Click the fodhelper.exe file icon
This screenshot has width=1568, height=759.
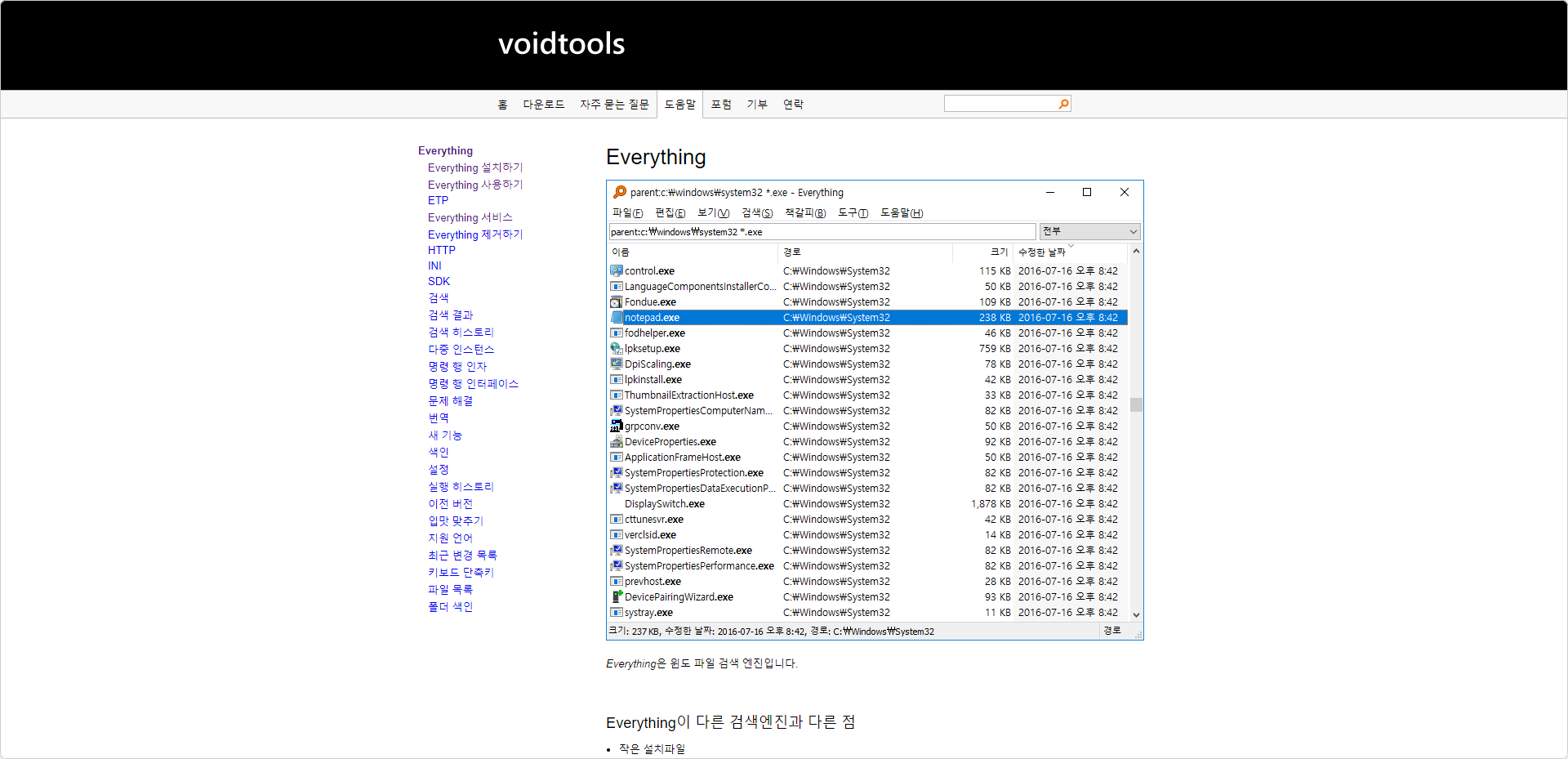617,333
